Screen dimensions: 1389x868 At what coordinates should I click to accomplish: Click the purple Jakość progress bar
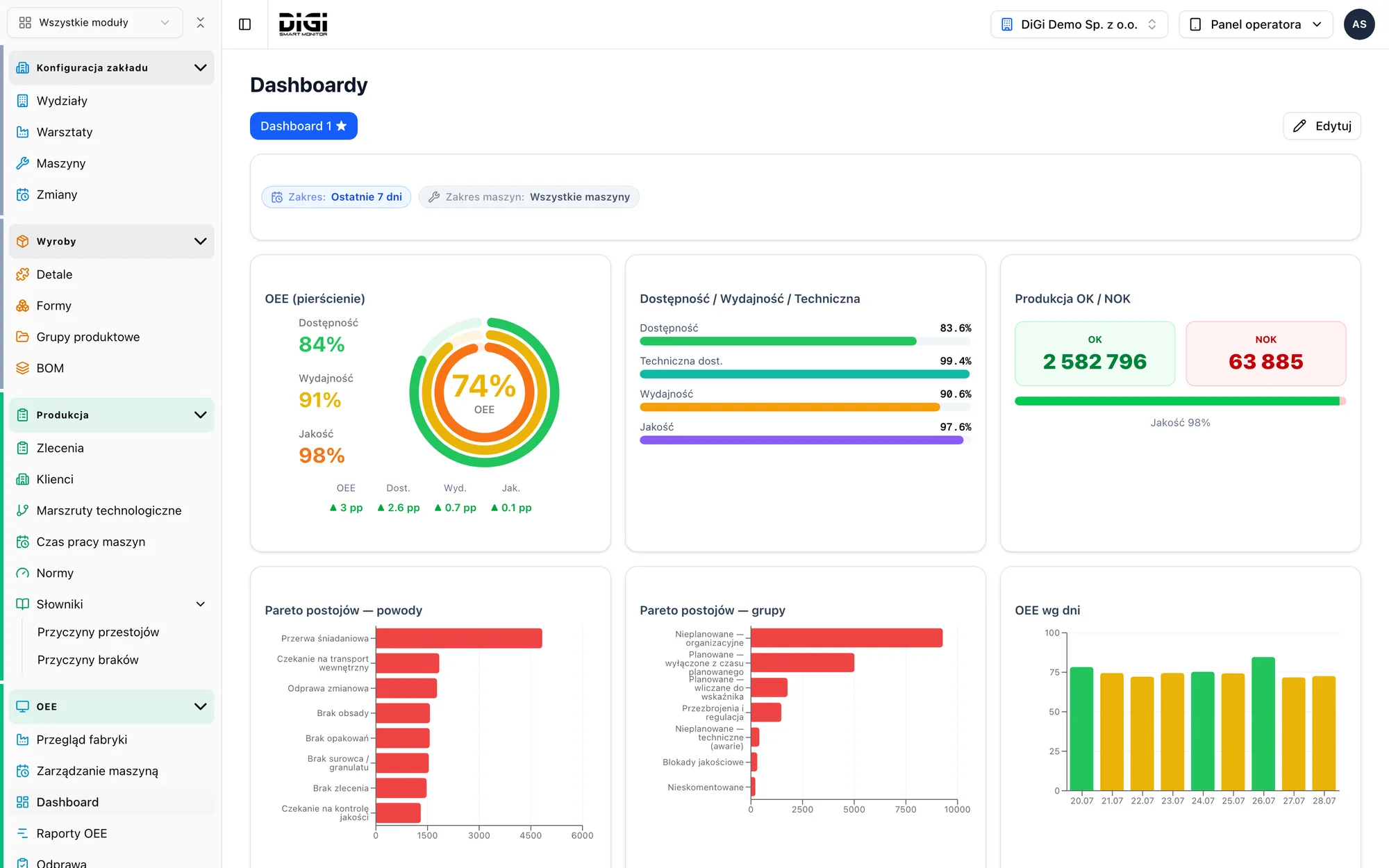pos(801,440)
